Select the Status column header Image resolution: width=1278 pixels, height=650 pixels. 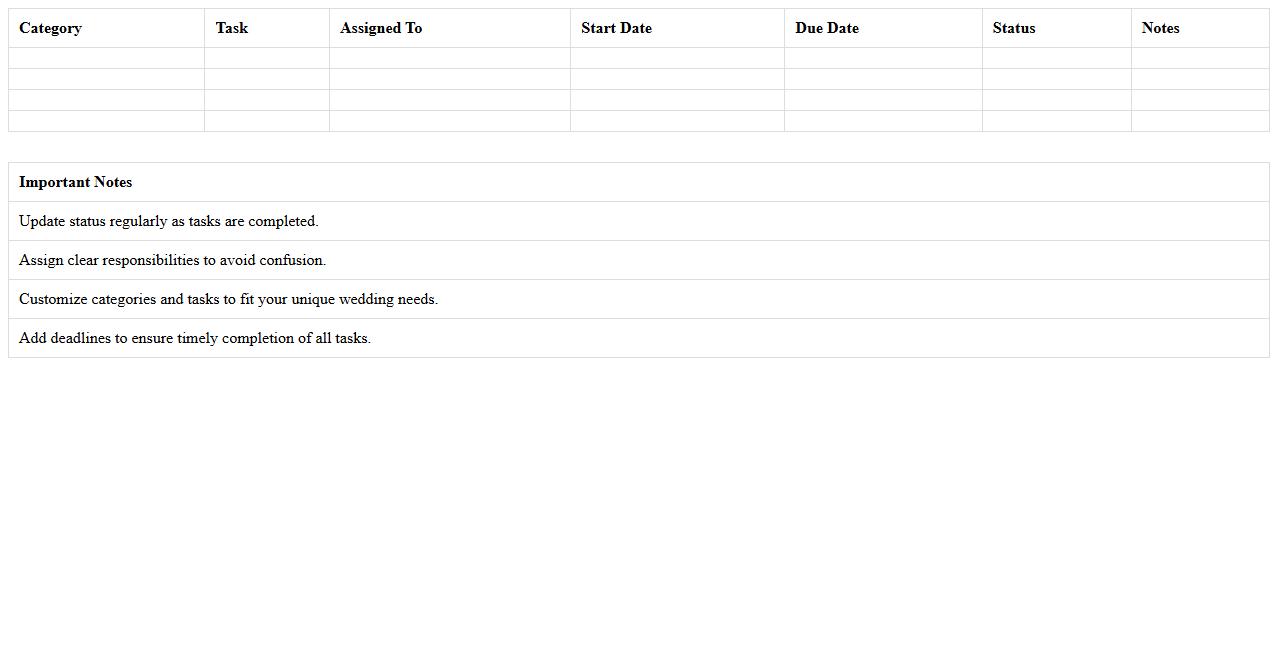point(1014,28)
